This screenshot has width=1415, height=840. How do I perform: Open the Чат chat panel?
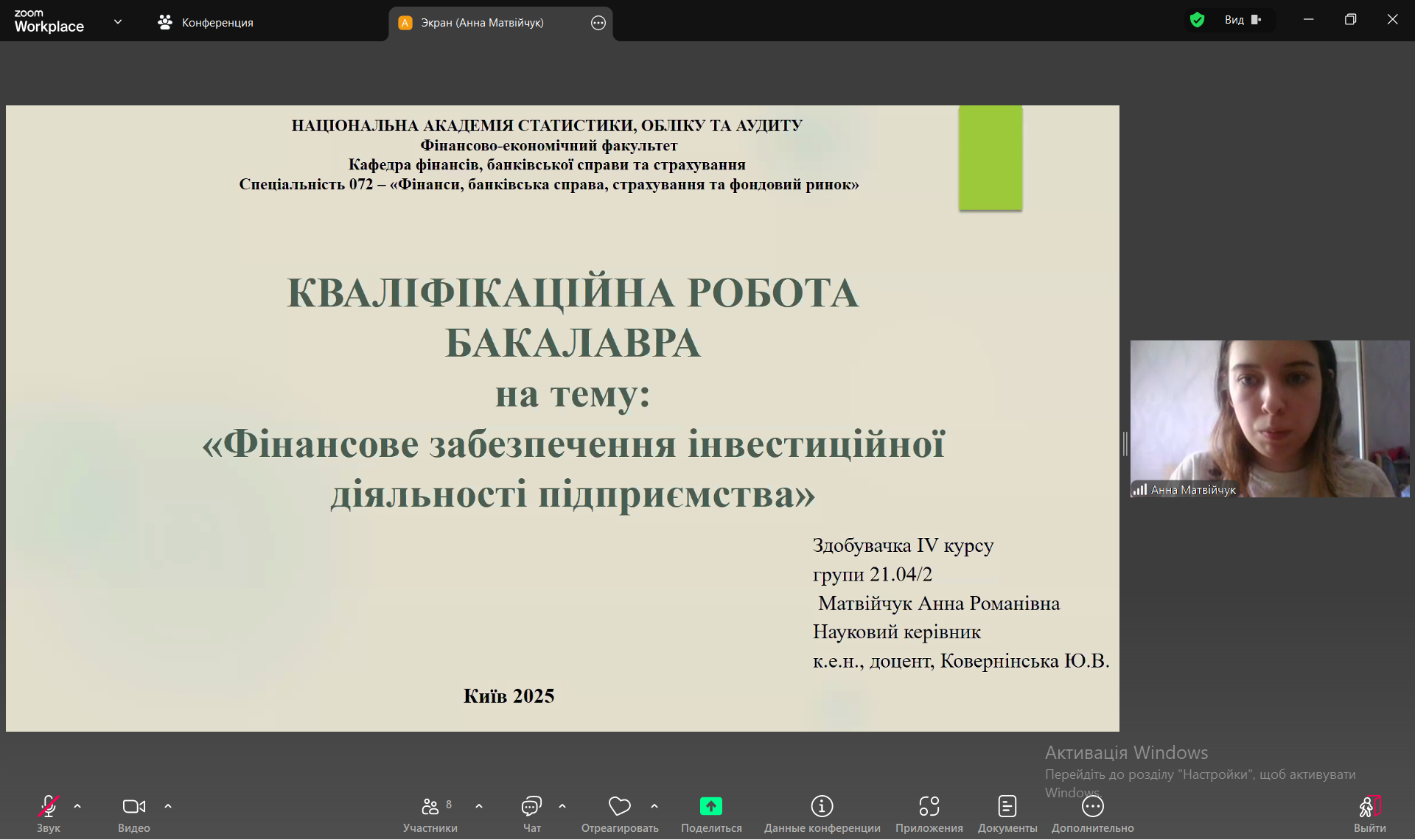pos(531,807)
